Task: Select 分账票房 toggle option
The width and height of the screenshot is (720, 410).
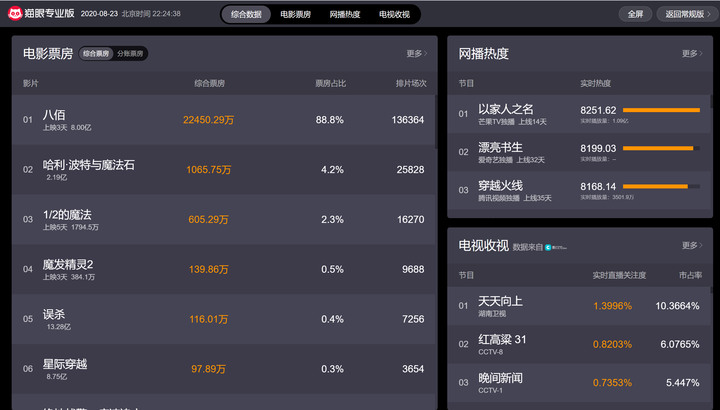Action: click(130, 54)
